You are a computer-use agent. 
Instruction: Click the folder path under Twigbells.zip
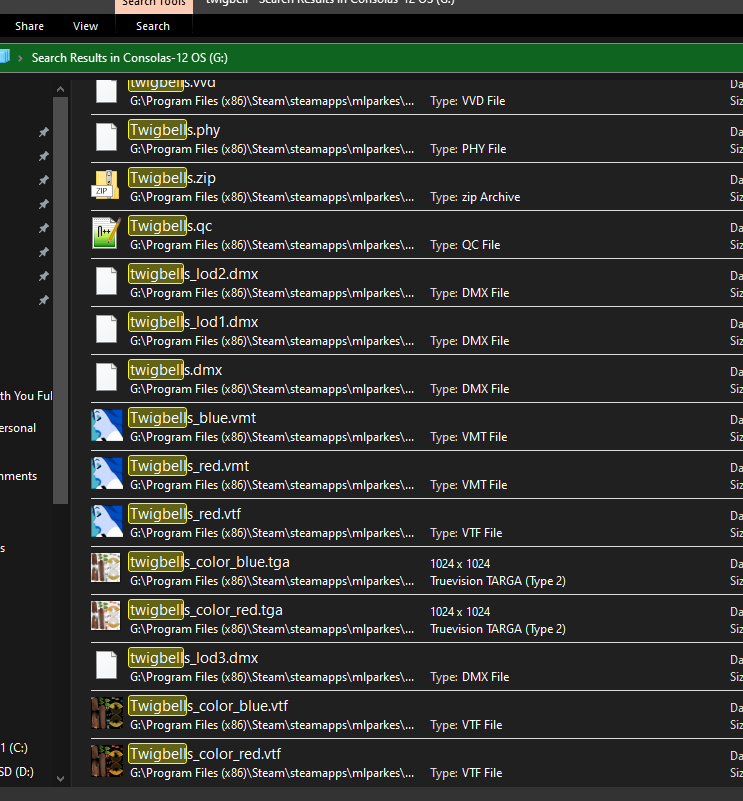tap(272, 197)
